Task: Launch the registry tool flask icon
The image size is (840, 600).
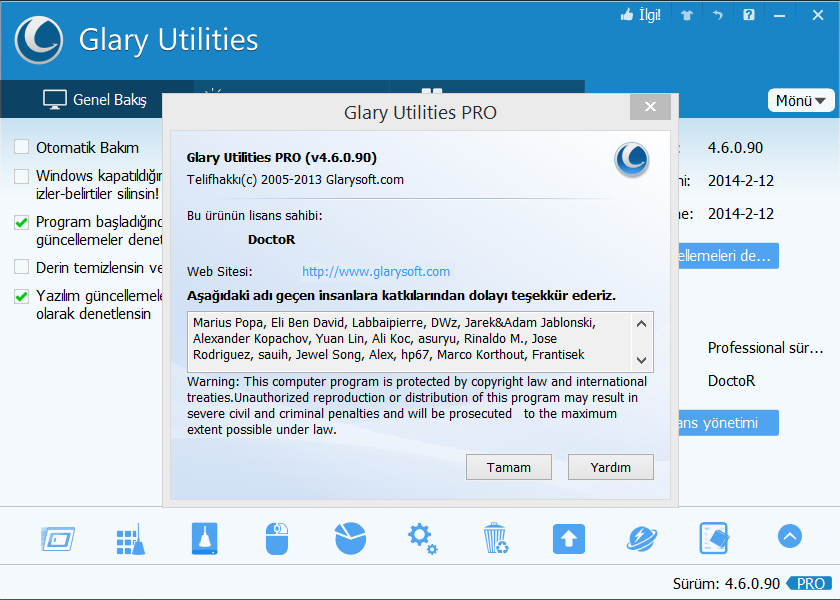Action: pos(203,538)
